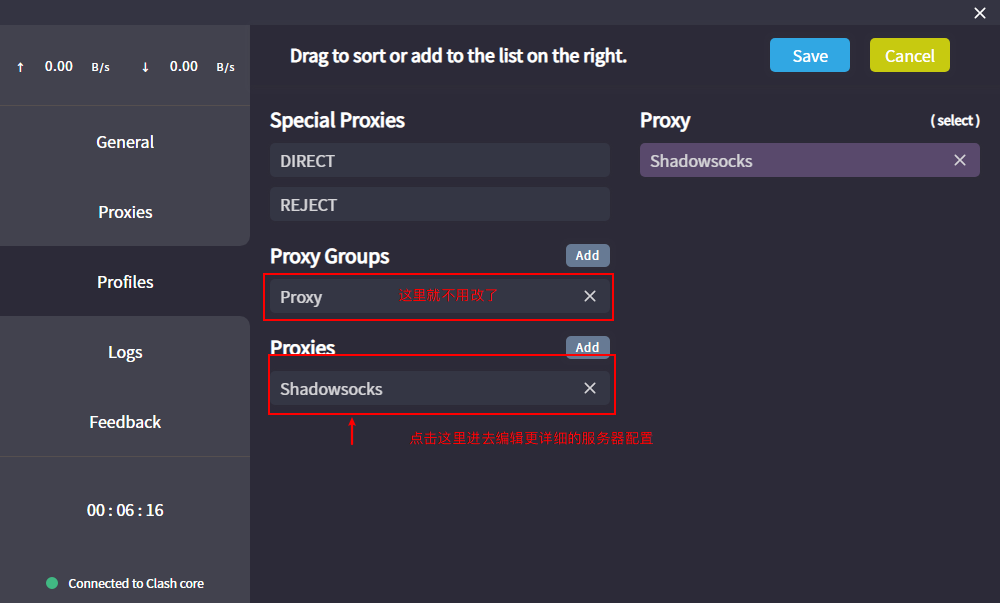Save the profile changes

809,56
